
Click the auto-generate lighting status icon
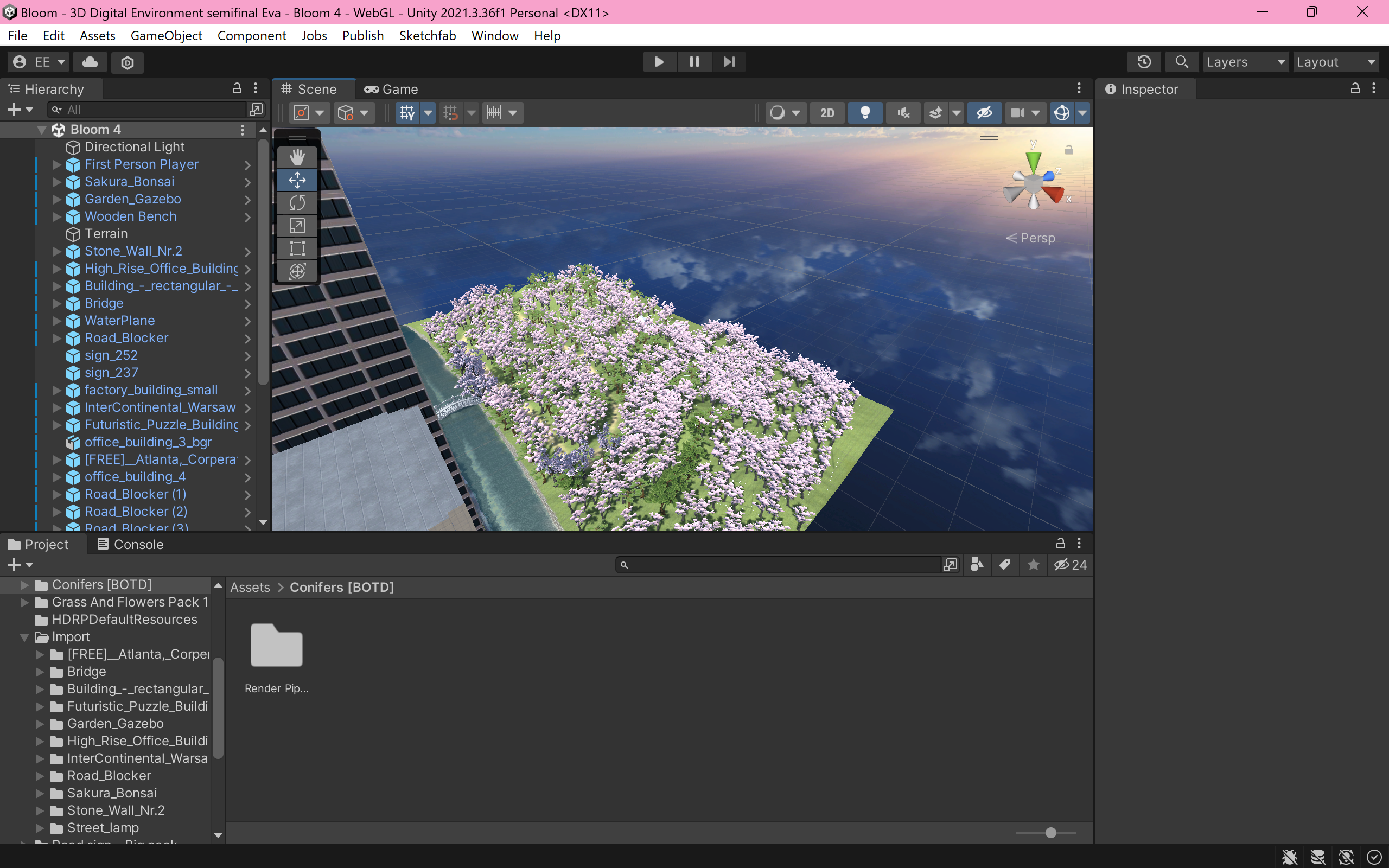click(x=1346, y=857)
